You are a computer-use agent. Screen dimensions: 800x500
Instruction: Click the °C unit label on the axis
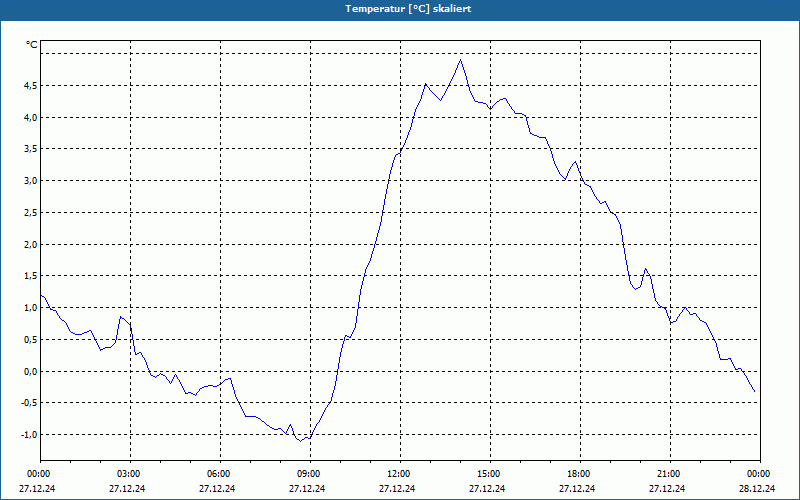32,45
